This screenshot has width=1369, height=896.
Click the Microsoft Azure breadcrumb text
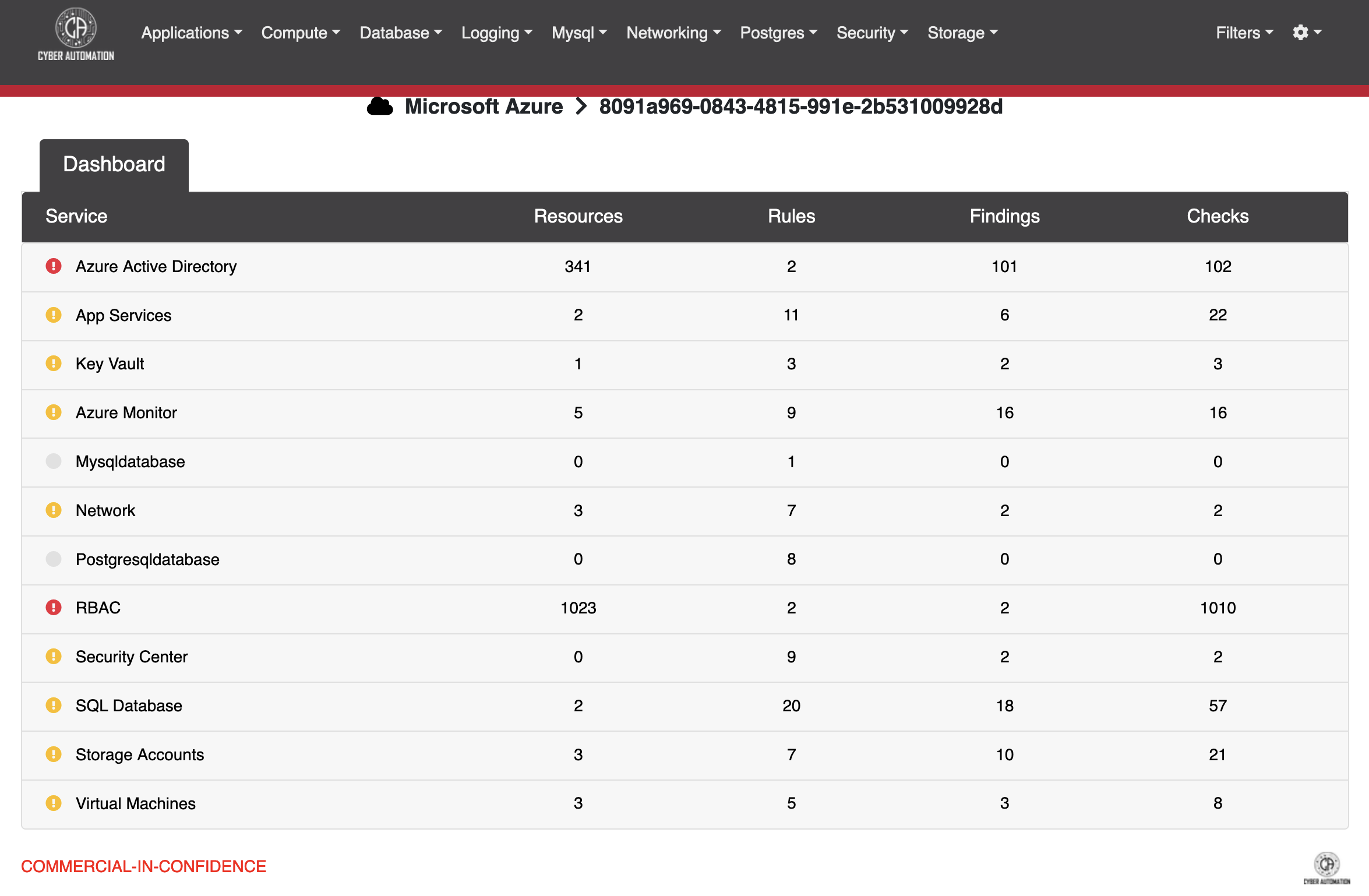484,107
